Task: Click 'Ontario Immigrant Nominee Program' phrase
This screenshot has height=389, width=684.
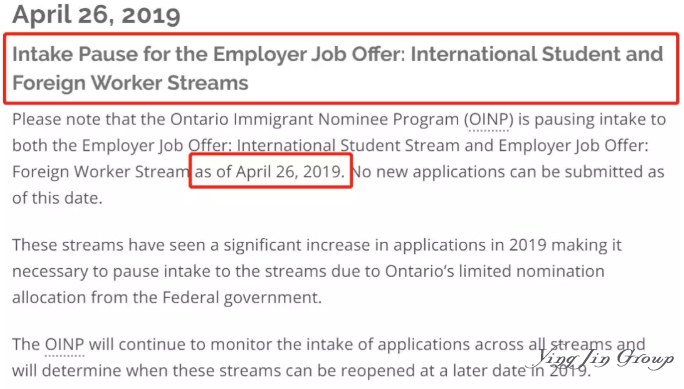Action: point(315,119)
